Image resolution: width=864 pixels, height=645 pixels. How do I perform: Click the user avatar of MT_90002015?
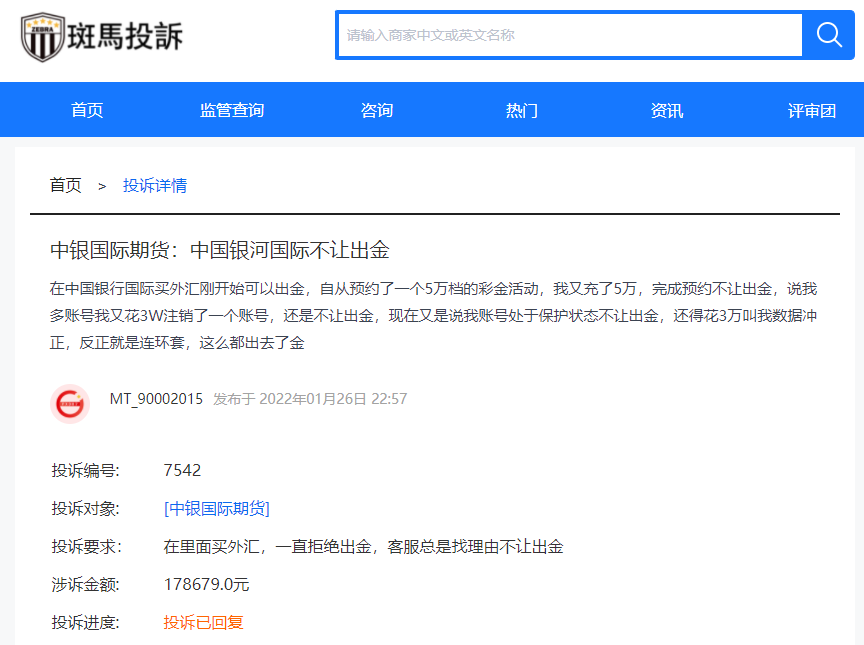pos(70,404)
